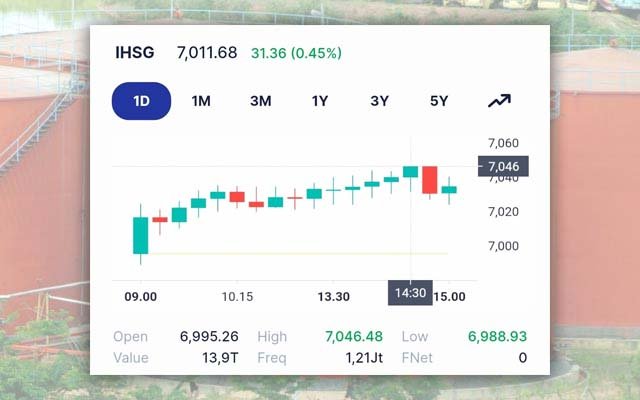Switch to the 3M time range

pos(260,101)
